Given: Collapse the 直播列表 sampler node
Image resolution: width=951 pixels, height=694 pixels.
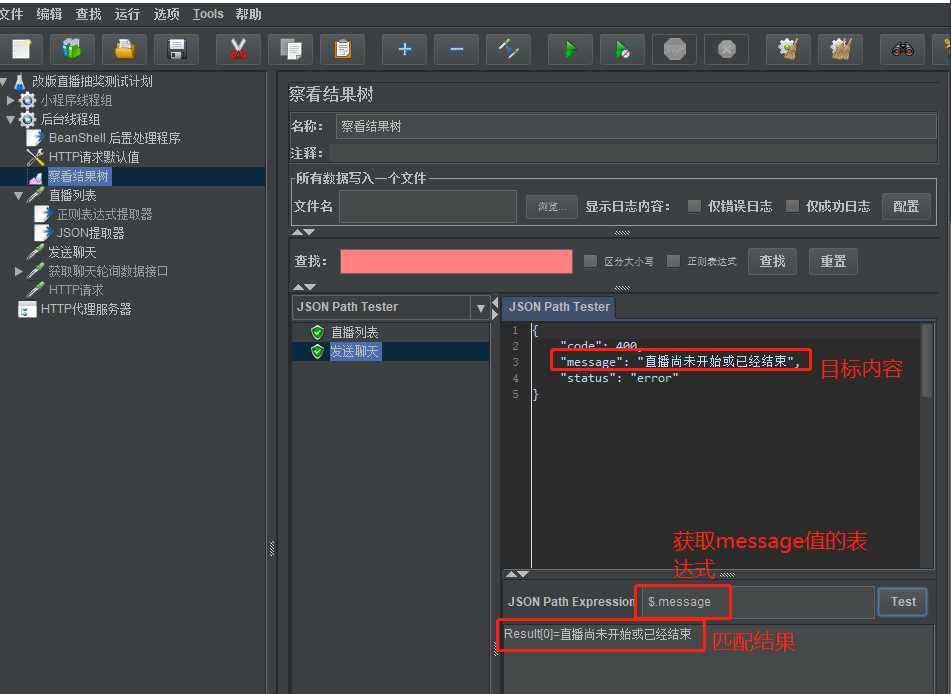Looking at the screenshot, I should pos(18,195).
